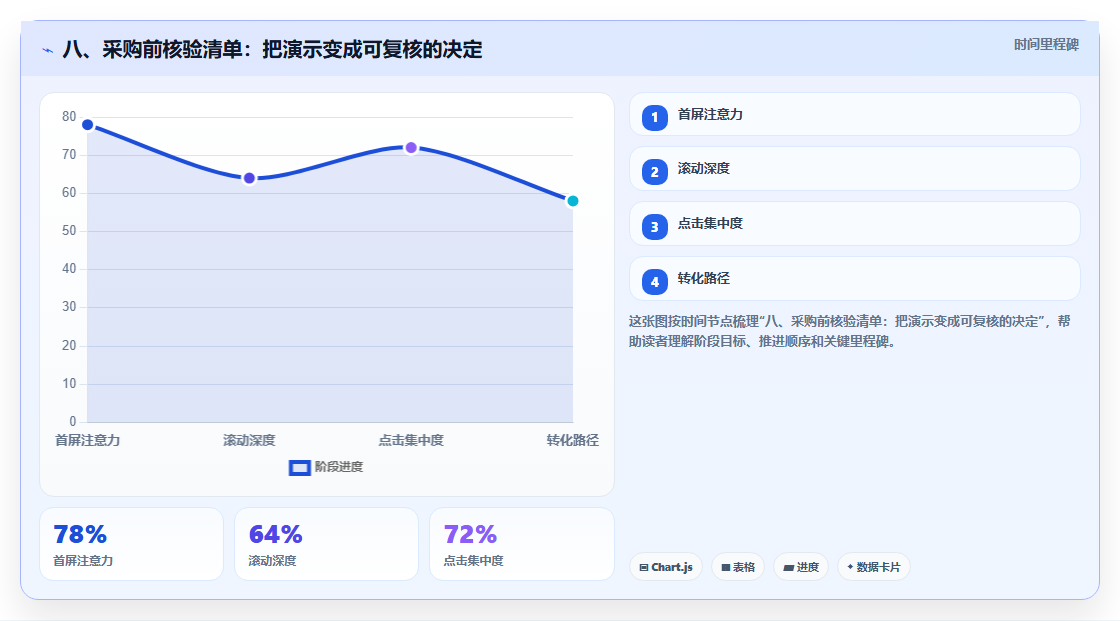
Task: Open the 点击集中度 milestone row
Action: click(x=854, y=224)
